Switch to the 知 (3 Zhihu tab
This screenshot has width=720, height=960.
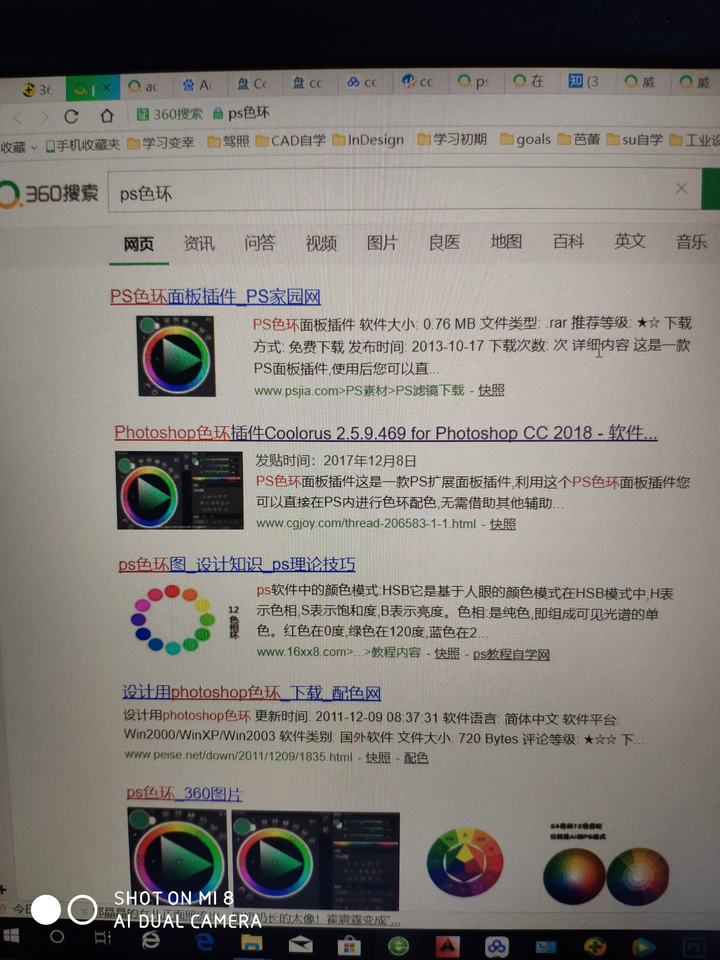click(x=583, y=80)
